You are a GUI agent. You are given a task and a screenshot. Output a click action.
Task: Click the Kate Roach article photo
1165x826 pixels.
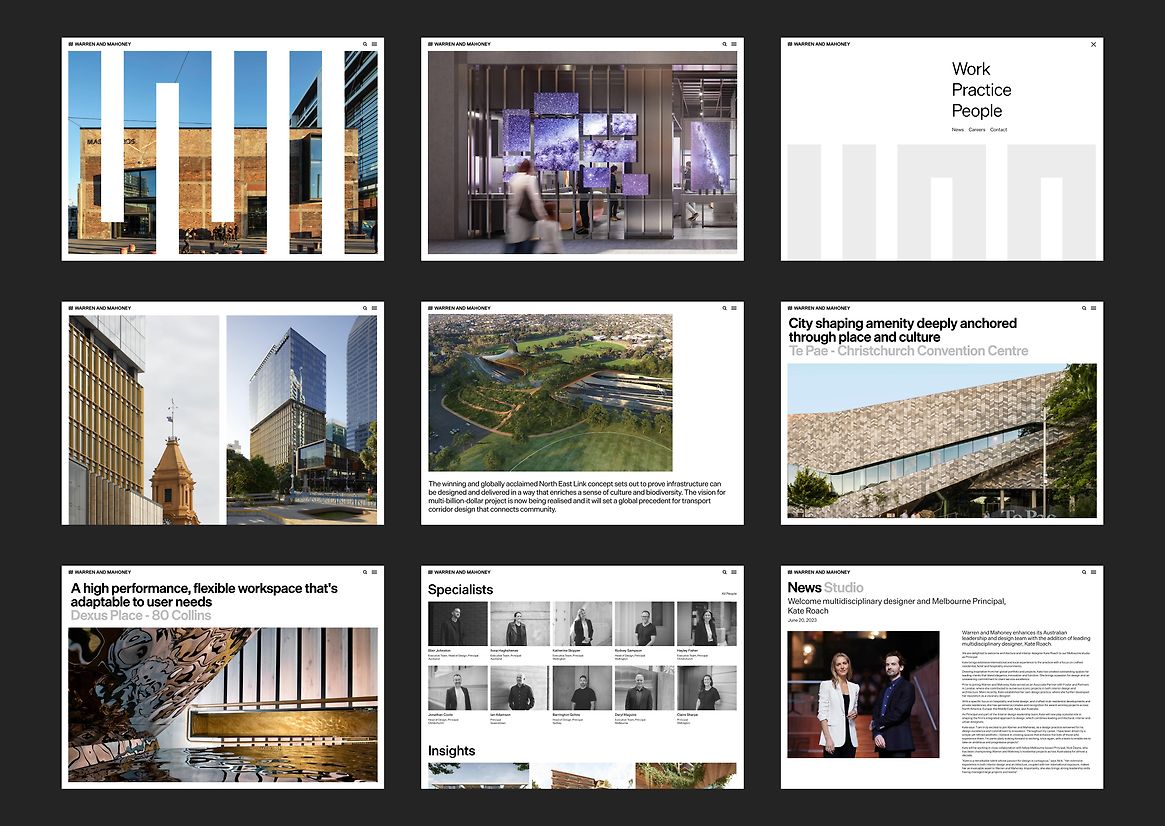863,694
